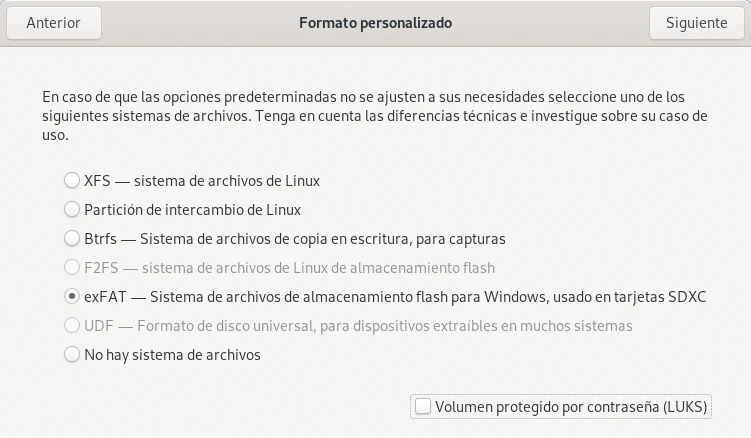The height and width of the screenshot is (438, 751).
Task: Click 'Volumen protegido por contraseña (LUKS)' label text
Action: click(x=571, y=406)
